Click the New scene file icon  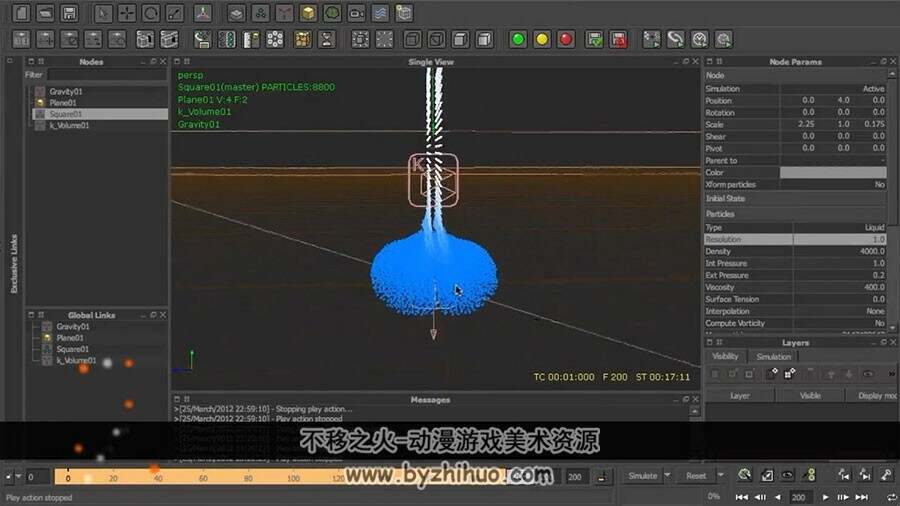click(x=21, y=13)
